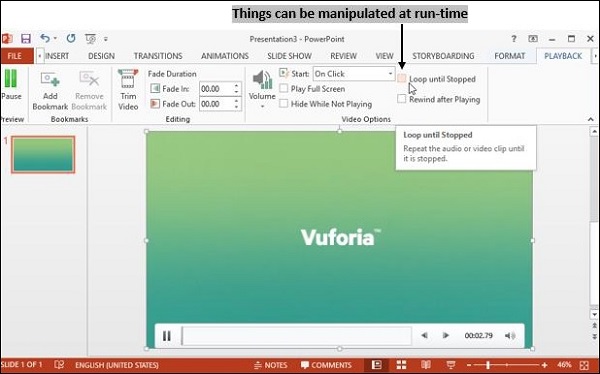
Task: Click the Save icon in quick access toolbar
Action: pyautogui.click(x=26, y=39)
